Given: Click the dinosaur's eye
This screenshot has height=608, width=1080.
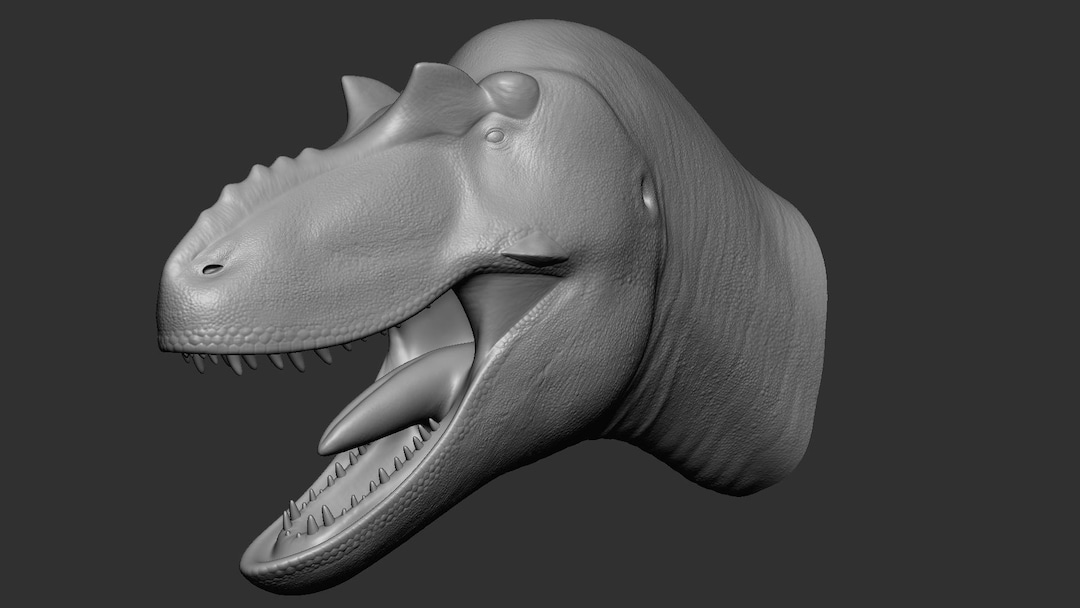Looking at the screenshot, I should [492, 135].
